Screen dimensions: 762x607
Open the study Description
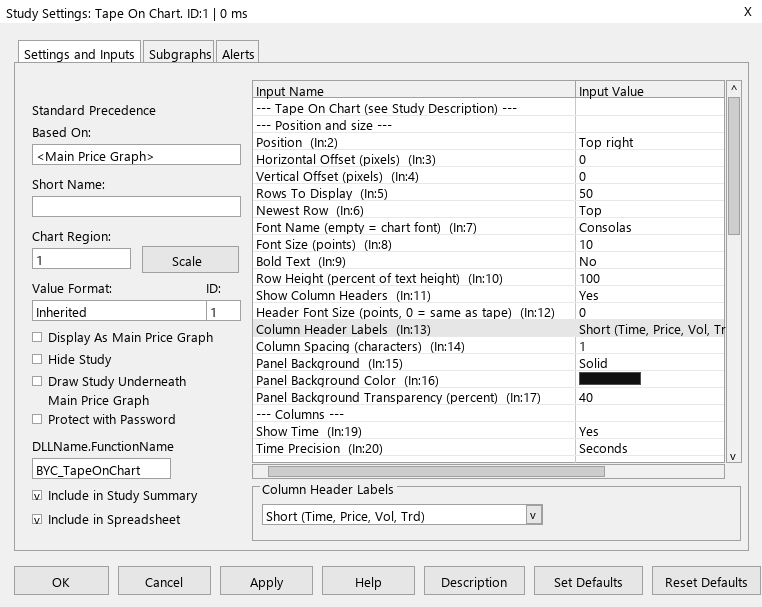[x=474, y=581]
